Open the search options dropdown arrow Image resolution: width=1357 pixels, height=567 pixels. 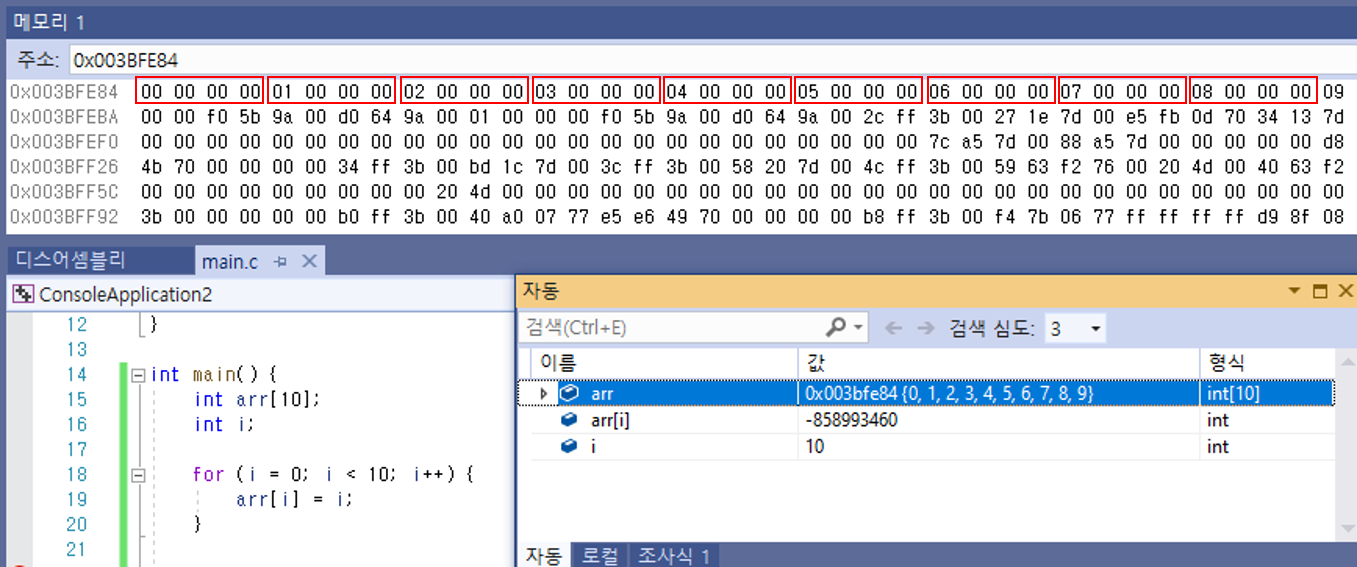pyautogui.click(x=860, y=328)
